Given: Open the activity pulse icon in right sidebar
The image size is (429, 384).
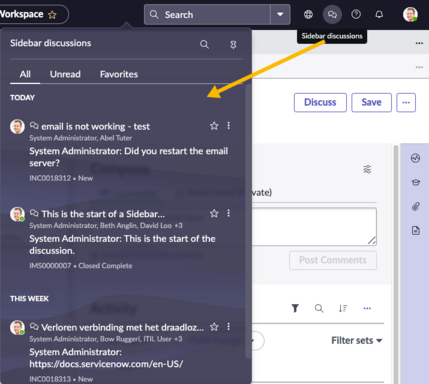Looking at the screenshot, I should click(415, 158).
